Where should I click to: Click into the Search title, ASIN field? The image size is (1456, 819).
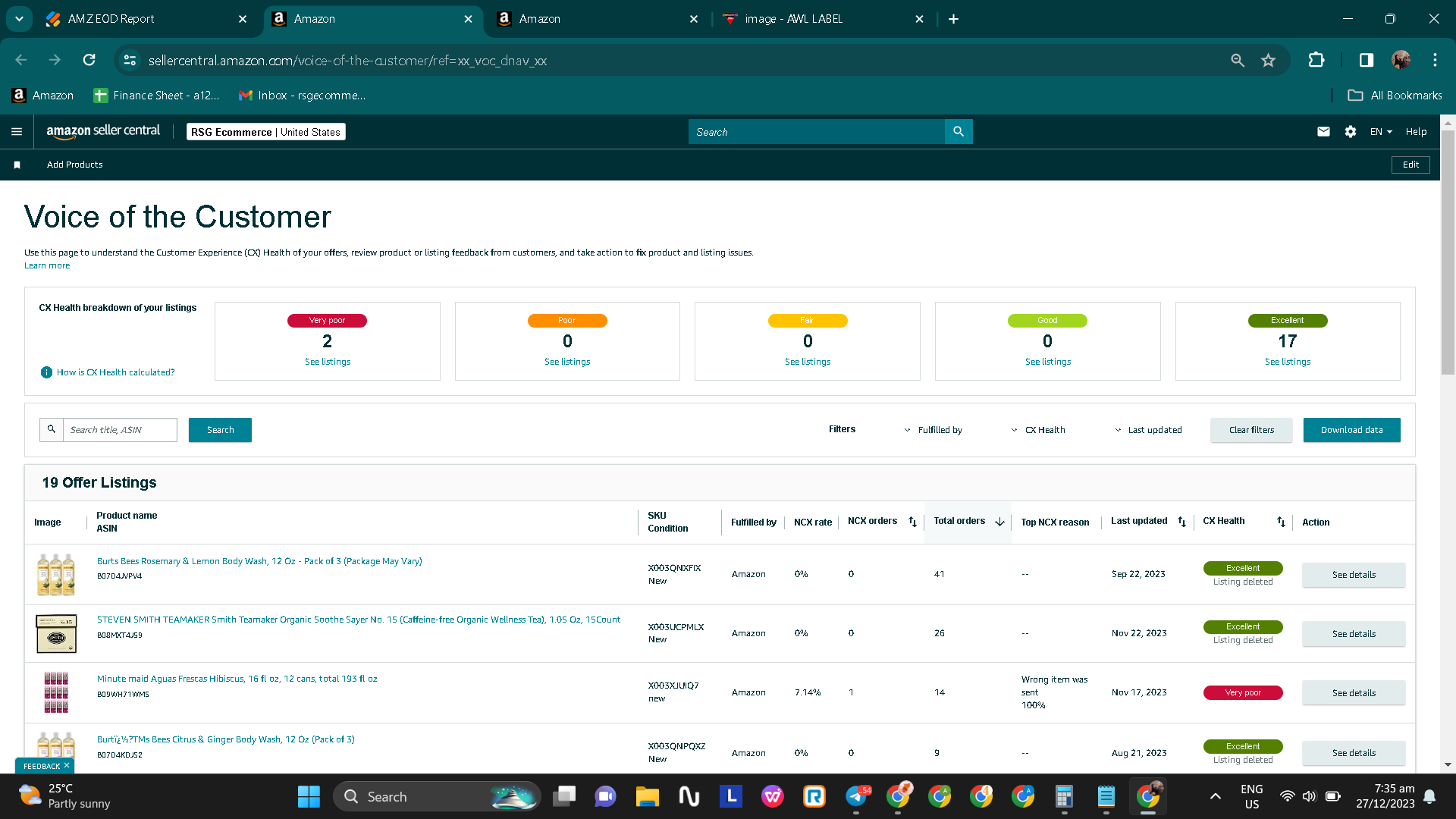120,430
